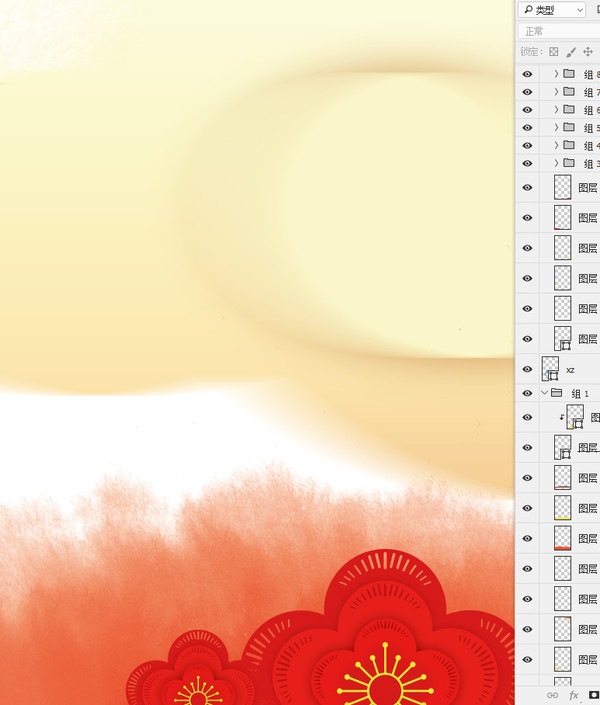Select the 组 5 folder icon

569,127
